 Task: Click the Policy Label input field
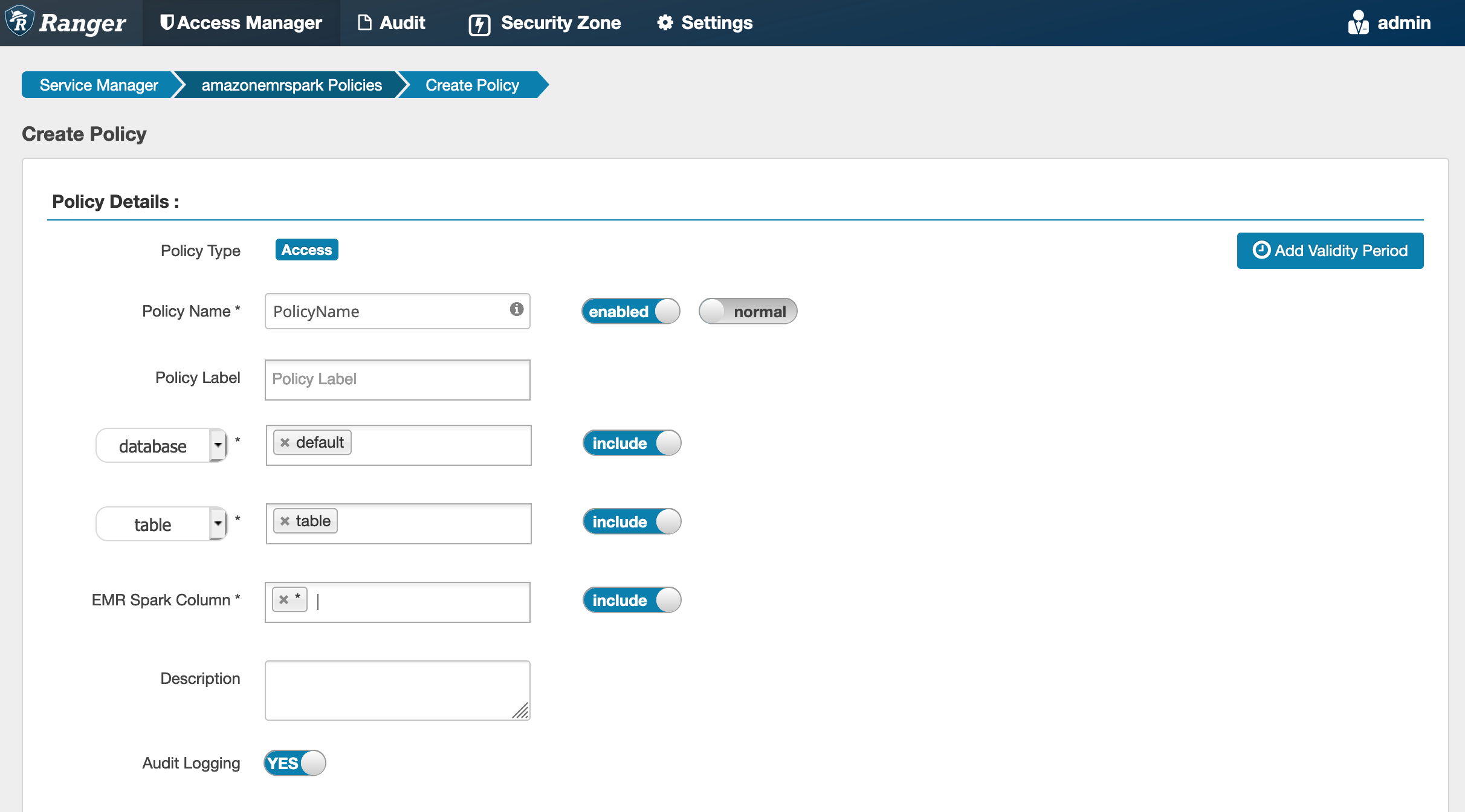(397, 379)
